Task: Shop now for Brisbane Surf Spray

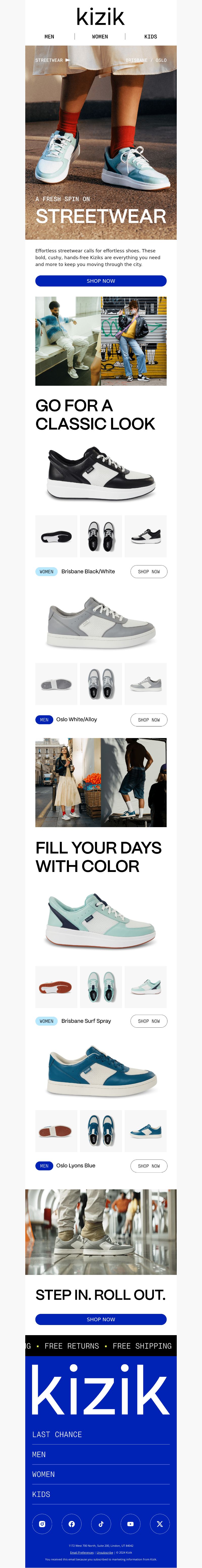Action: (149, 1021)
